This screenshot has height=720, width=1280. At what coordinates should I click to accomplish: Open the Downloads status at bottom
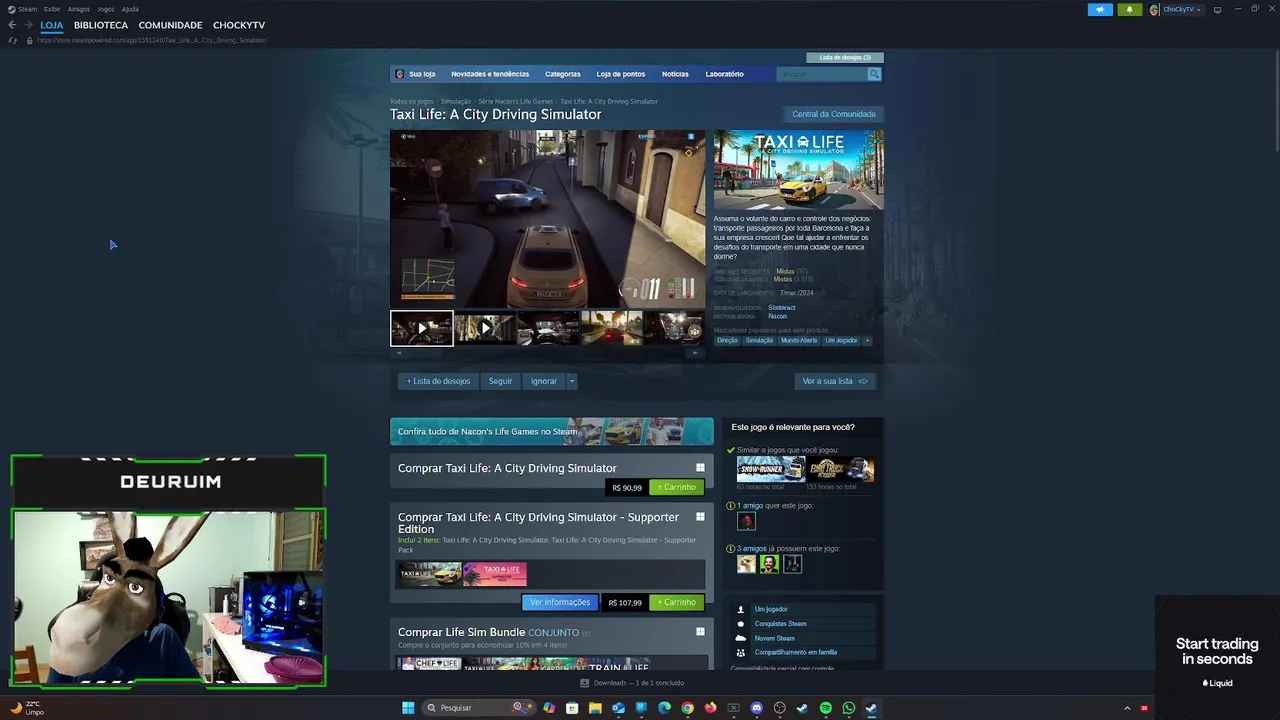pyautogui.click(x=633, y=683)
